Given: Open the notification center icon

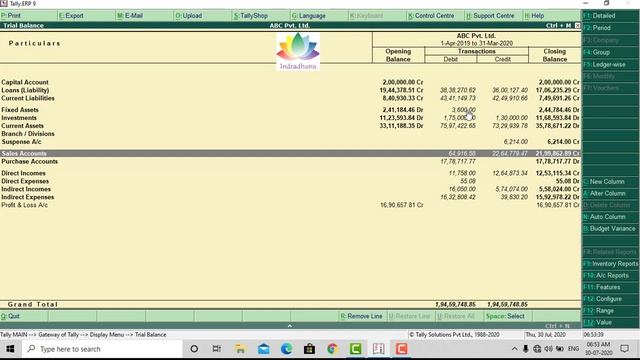Looking at the screenshot, I should click(624, 349).
